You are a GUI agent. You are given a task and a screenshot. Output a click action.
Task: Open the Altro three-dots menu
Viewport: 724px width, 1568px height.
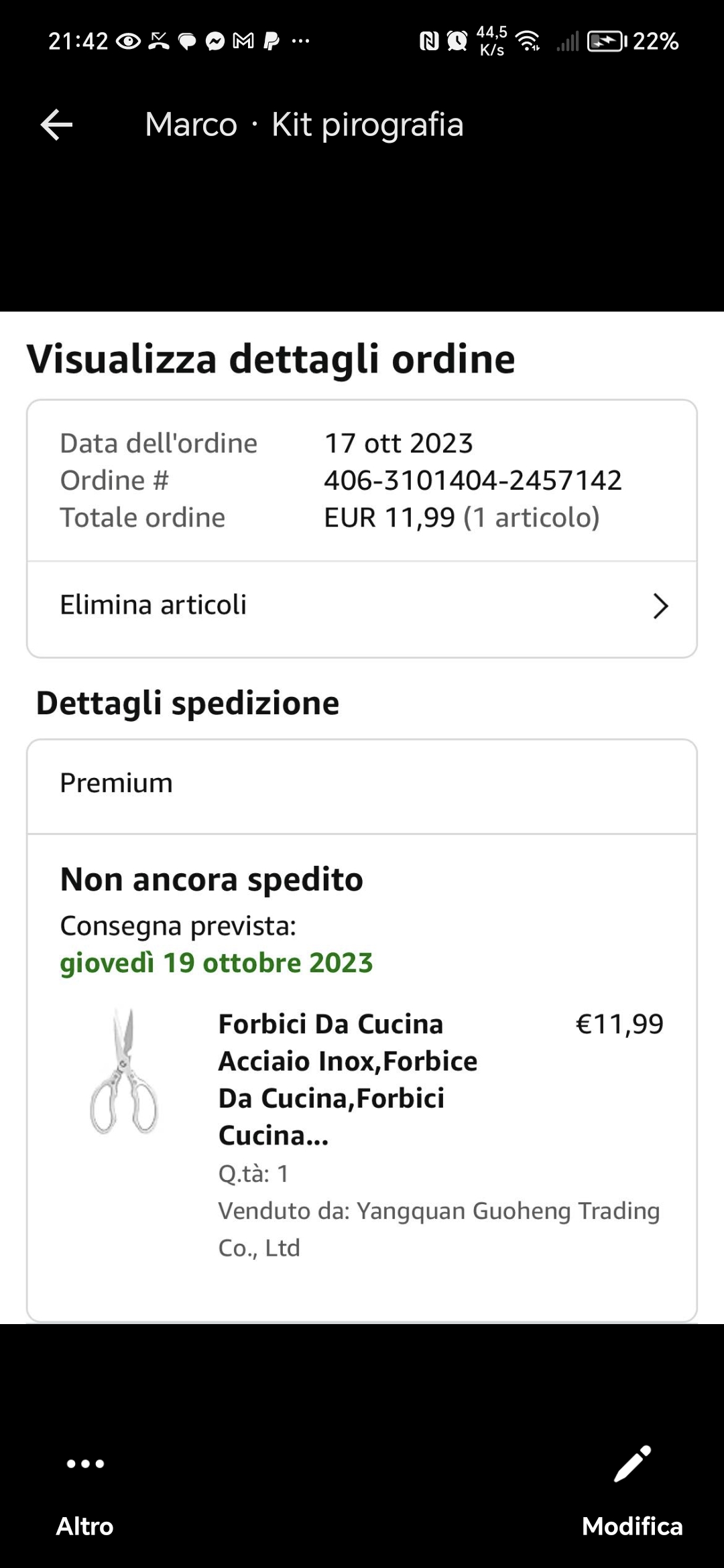(x=85, y=1463)
